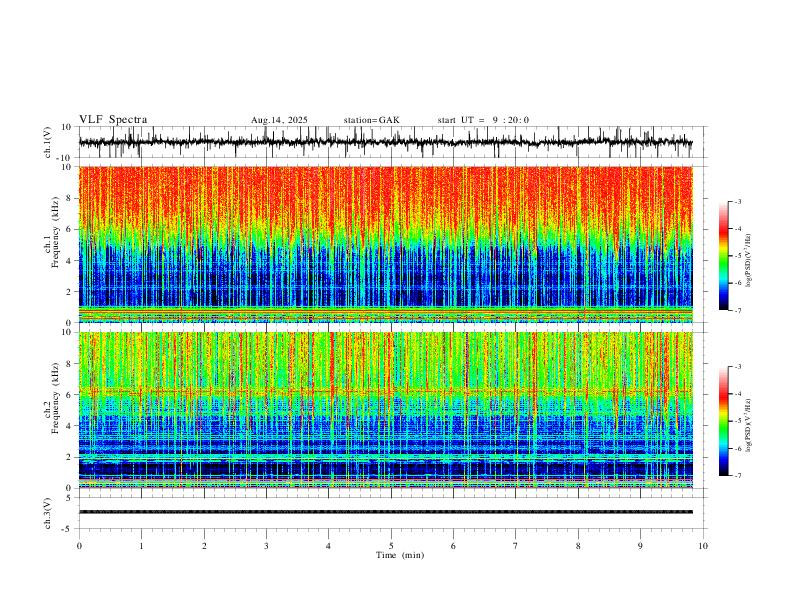Click the "-5" tick on ch.3(V) axis

pos(68,529)
